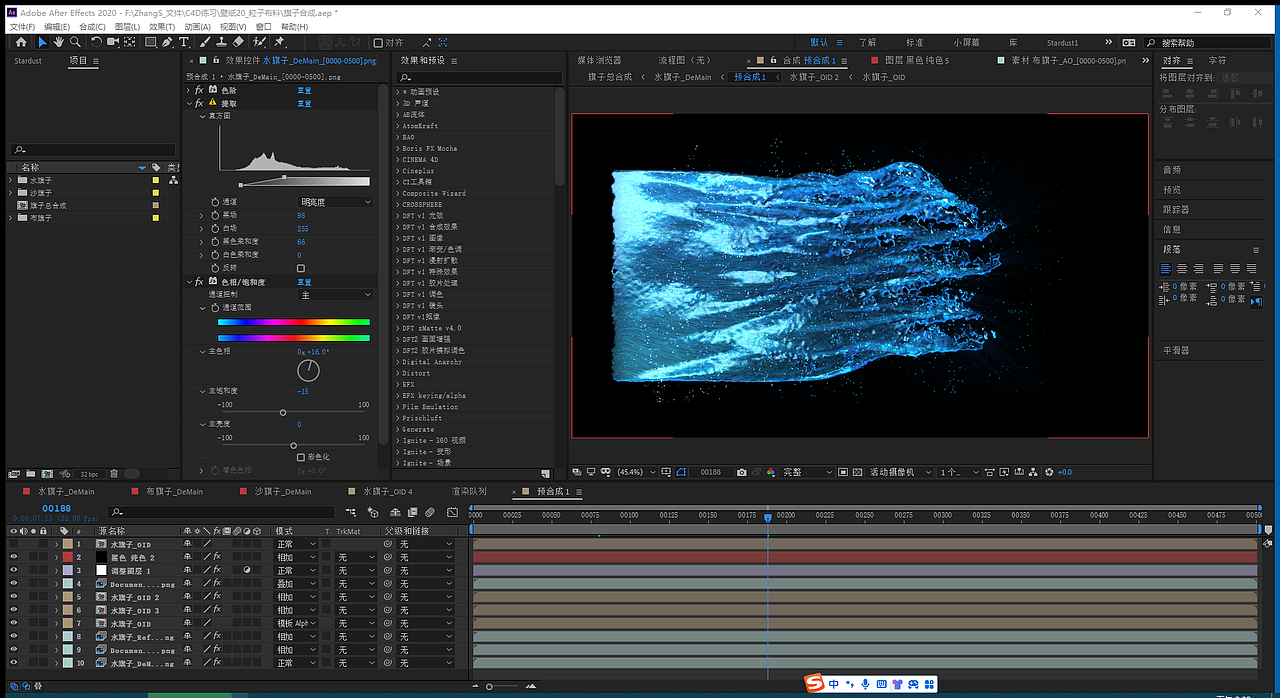The width and height of the screenshot is (1280, 698).
Task: Open the 活动摄像机 camera view dropdown
Action: coord(893,472)
